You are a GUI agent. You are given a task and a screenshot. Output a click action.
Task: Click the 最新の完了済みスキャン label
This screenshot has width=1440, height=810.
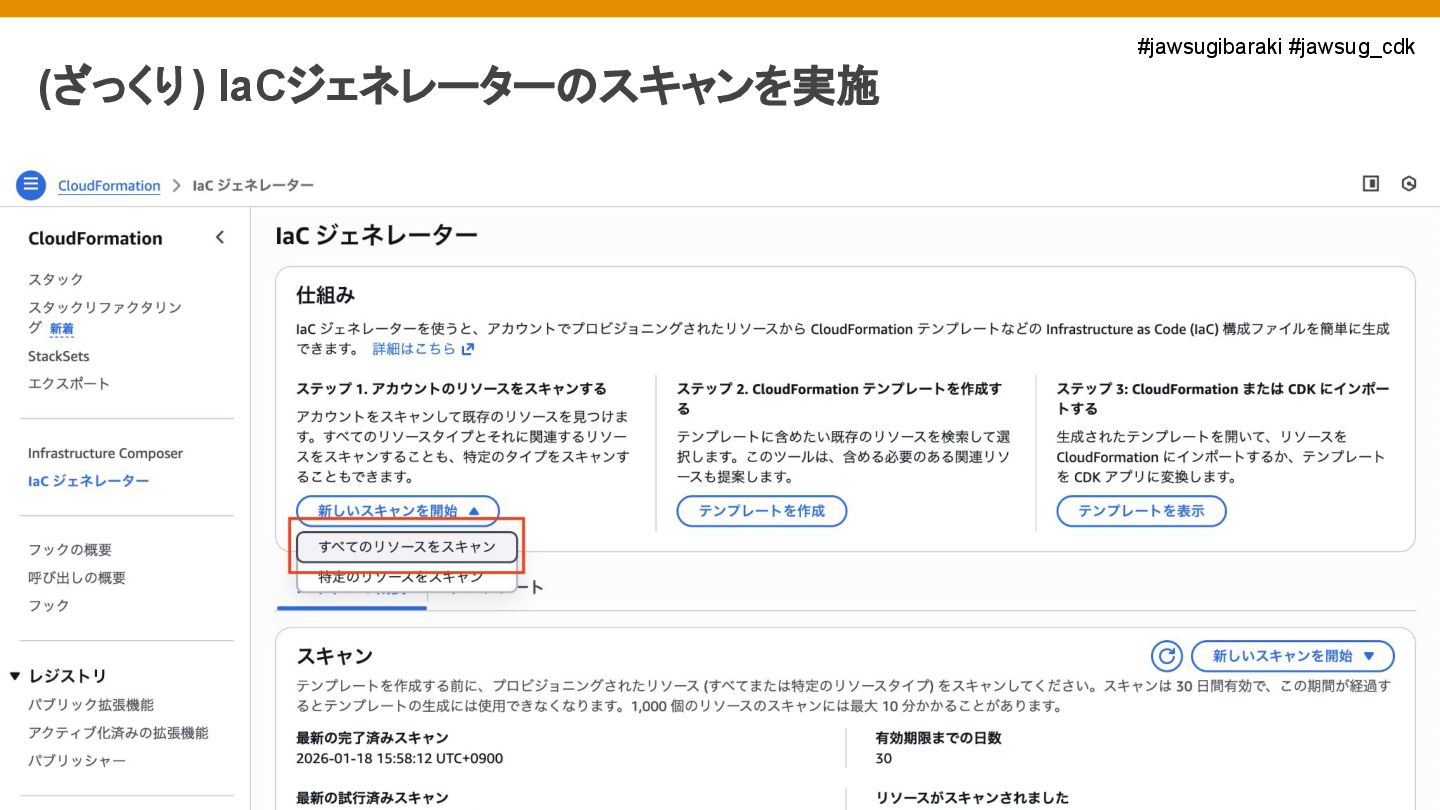point(372,738)
